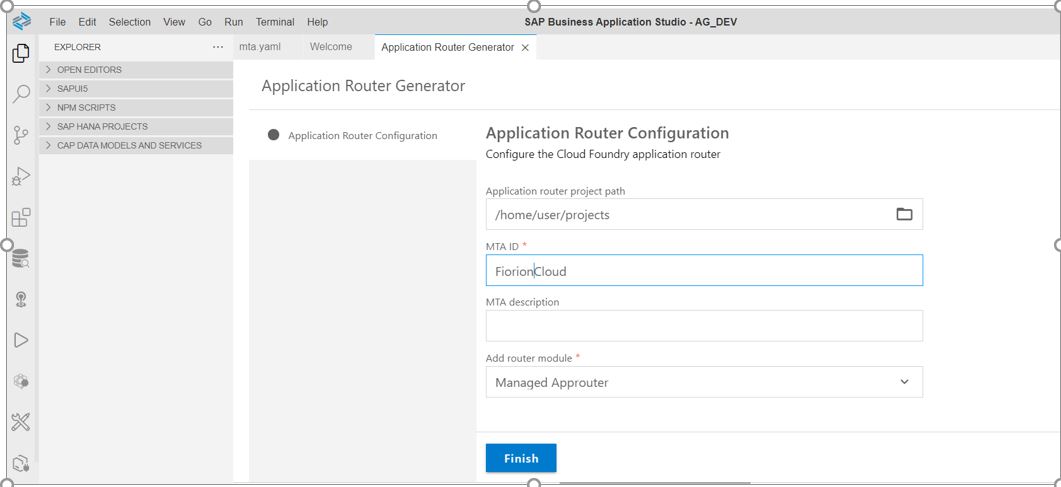Expand the SAP HANA PROJECTS section
This screenshot has height=487, width=1061.
[x=102, y=127]
